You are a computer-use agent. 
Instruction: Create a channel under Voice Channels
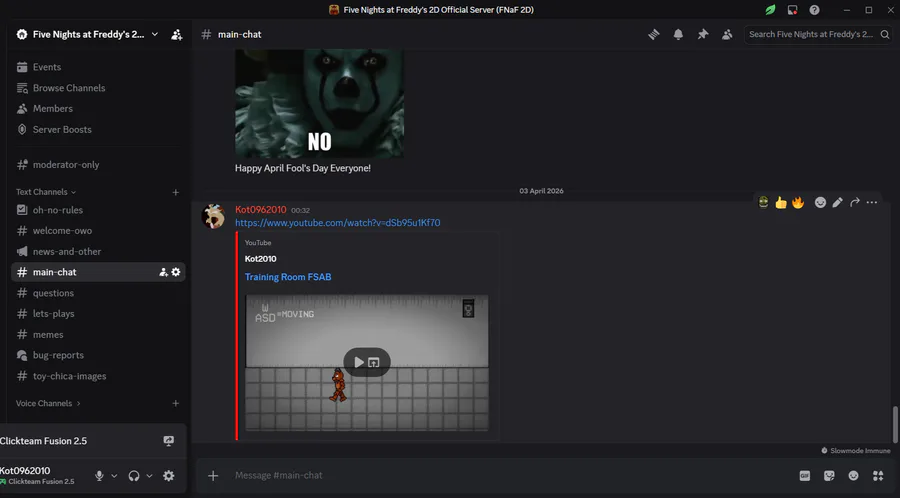(x=176, y=403)
